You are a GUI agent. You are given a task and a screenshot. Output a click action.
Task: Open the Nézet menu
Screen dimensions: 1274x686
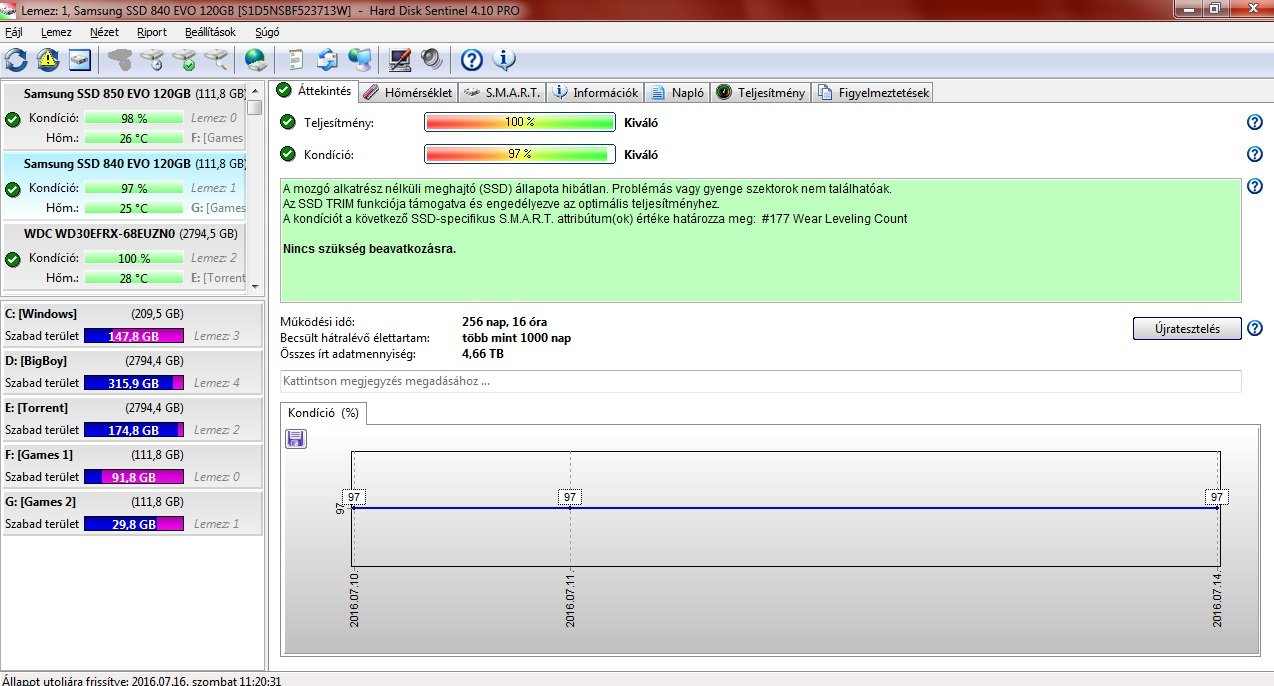point(104,32)
